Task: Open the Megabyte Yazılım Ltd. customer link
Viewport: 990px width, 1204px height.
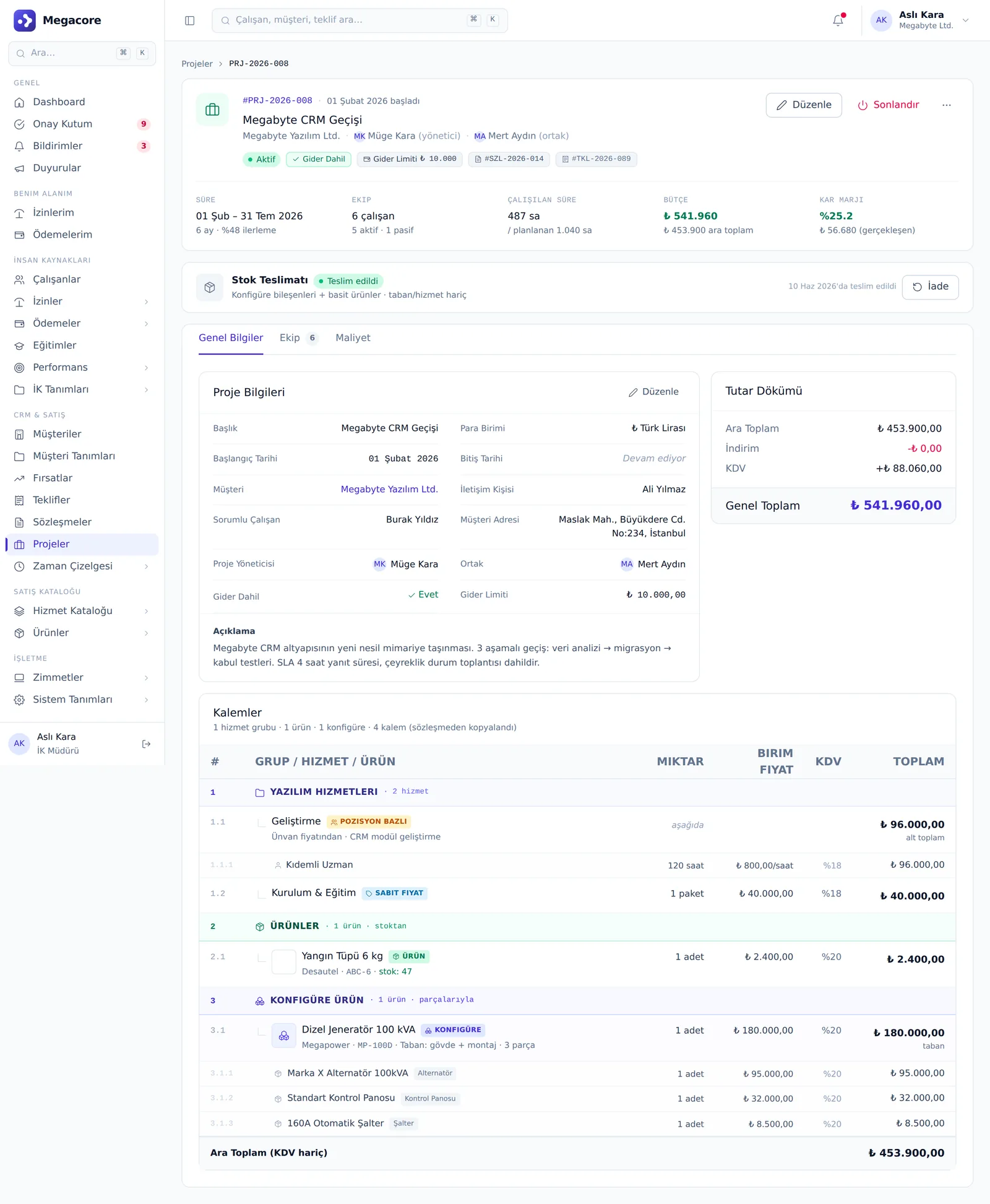Action: click(x=389, y=490)
